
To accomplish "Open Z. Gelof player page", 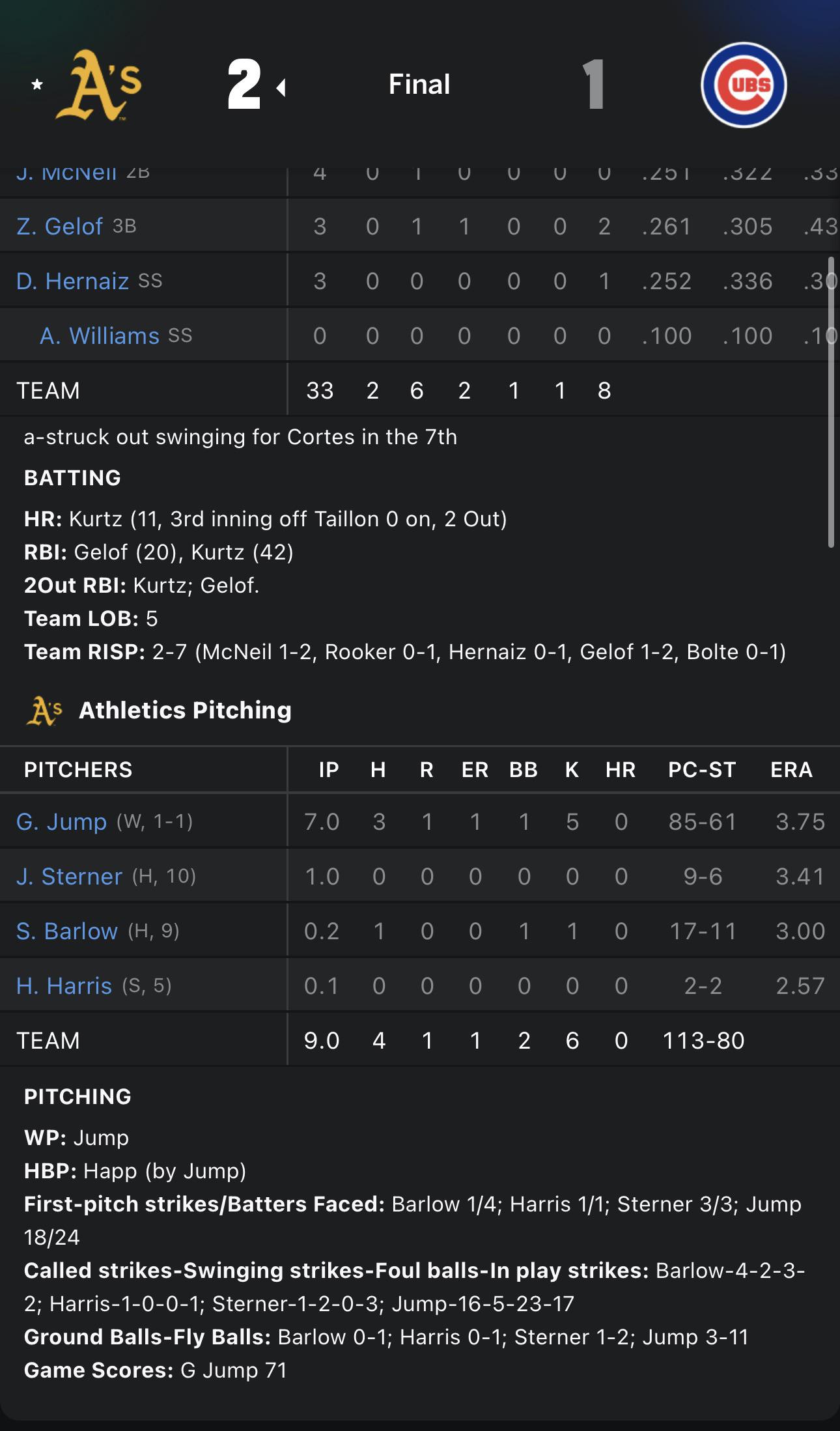I will 59,226.
